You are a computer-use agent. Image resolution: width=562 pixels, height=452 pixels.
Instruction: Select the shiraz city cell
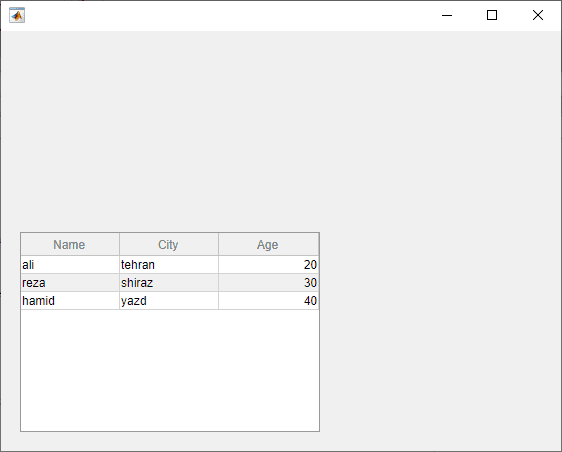(x=169, y=283)
